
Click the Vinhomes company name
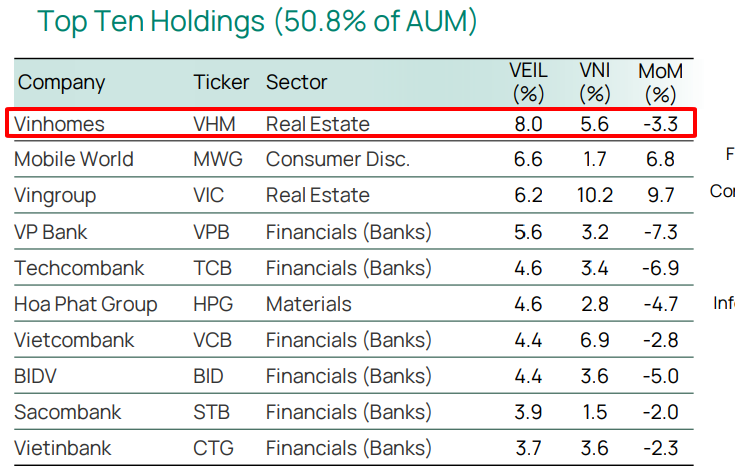tap(59, 124)
